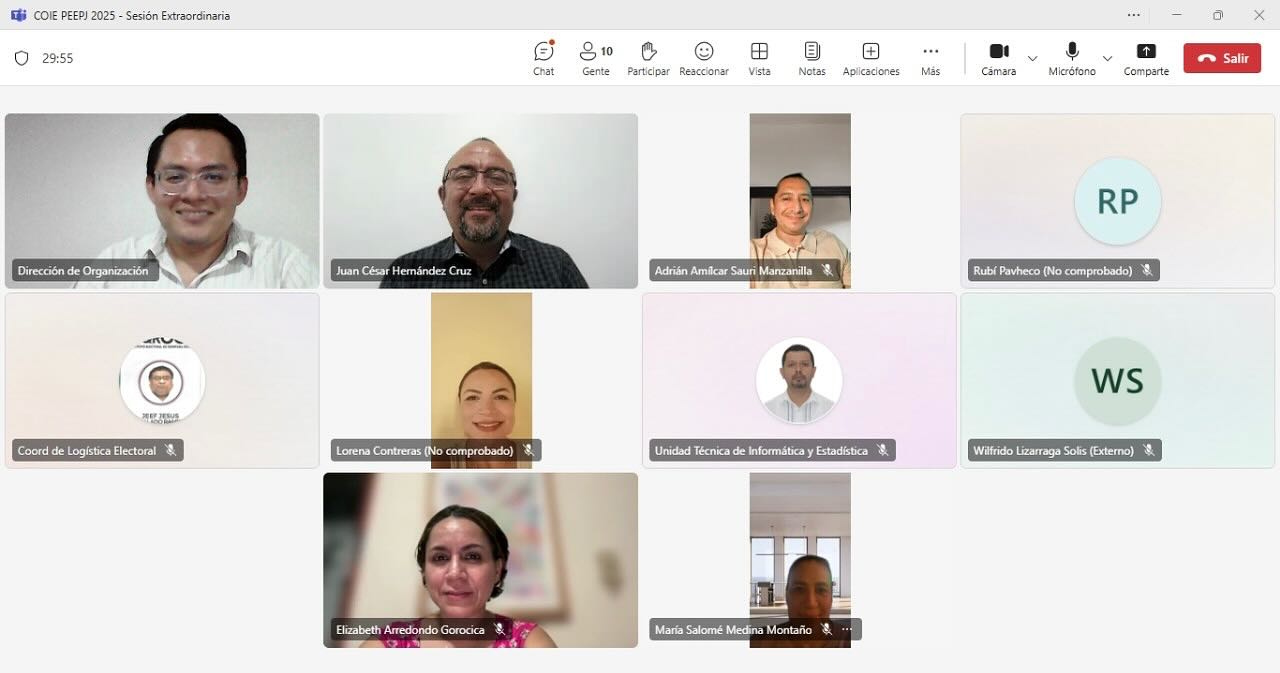Open the Más more-actions menu
This screenshot has width=1280, height=673.
point(930,58)
